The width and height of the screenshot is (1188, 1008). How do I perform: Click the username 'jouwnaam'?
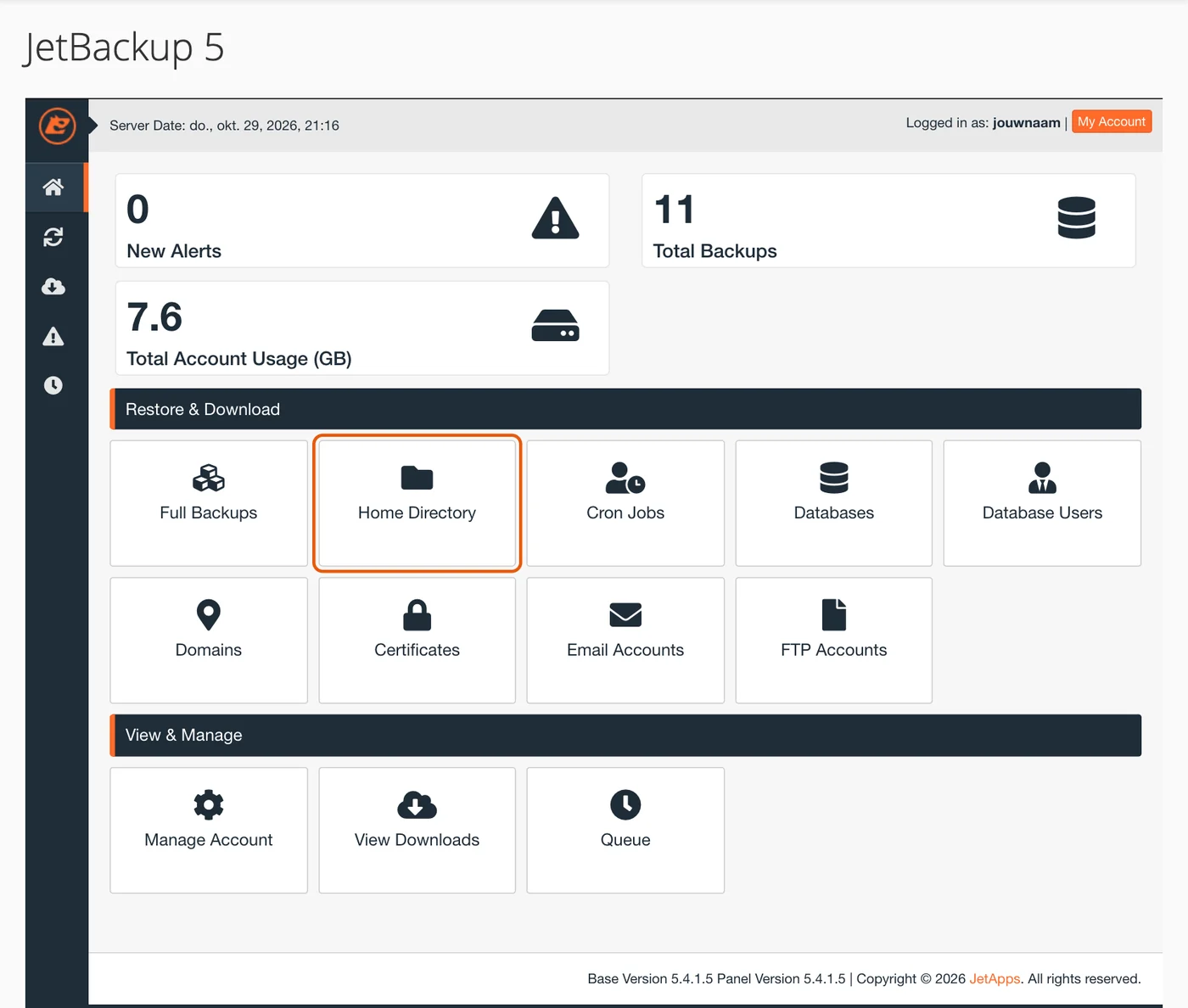1027,123
